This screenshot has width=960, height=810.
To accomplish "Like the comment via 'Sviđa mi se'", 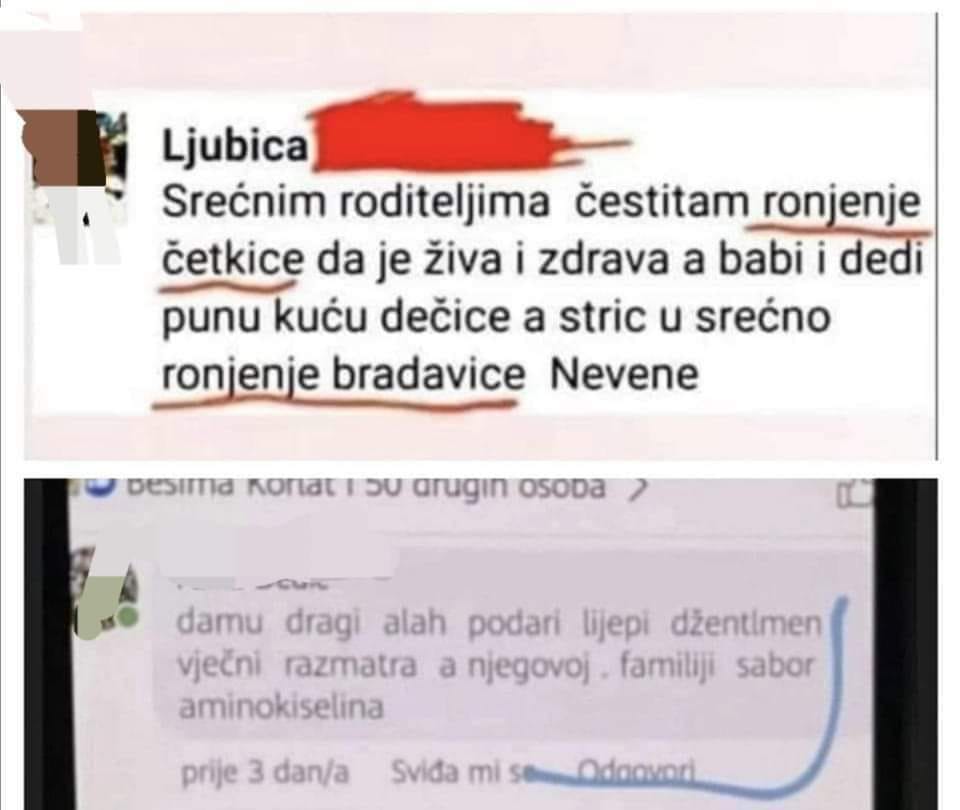I will pyautogui.click(x=460, y=772).
